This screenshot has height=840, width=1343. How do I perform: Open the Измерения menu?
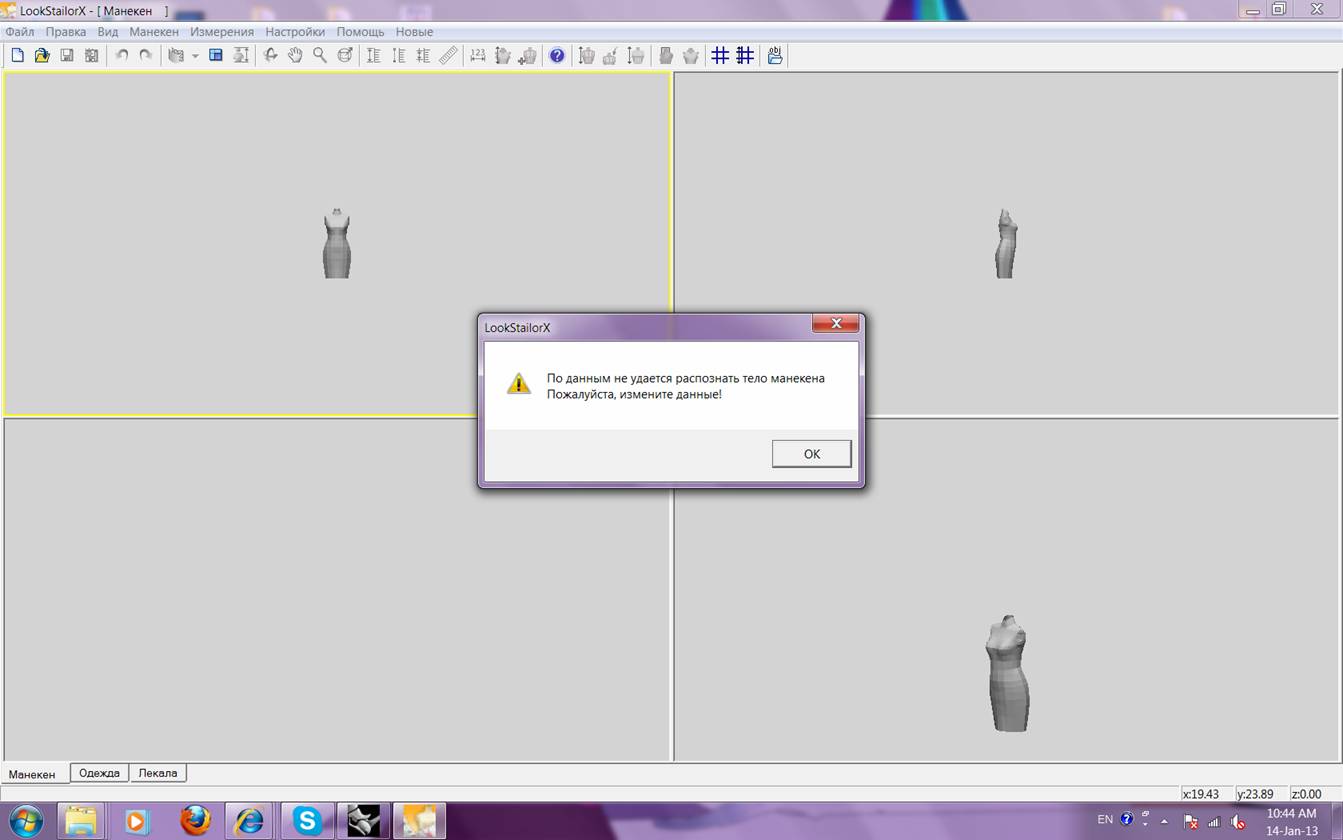pos(222,32)
